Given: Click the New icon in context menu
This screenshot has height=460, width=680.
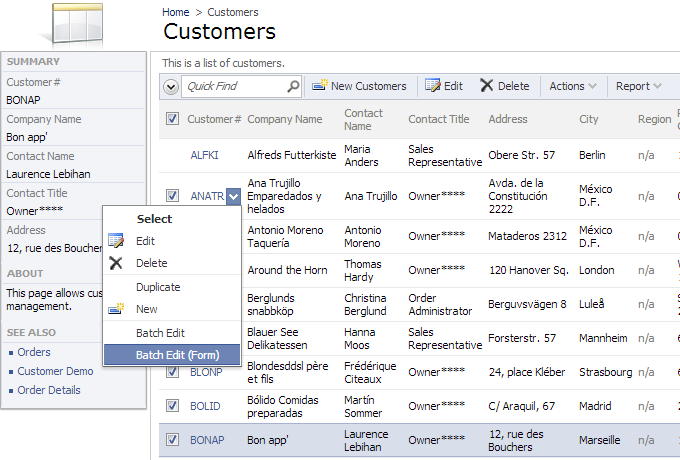Looking at the screenshot, I should [117, 309].
